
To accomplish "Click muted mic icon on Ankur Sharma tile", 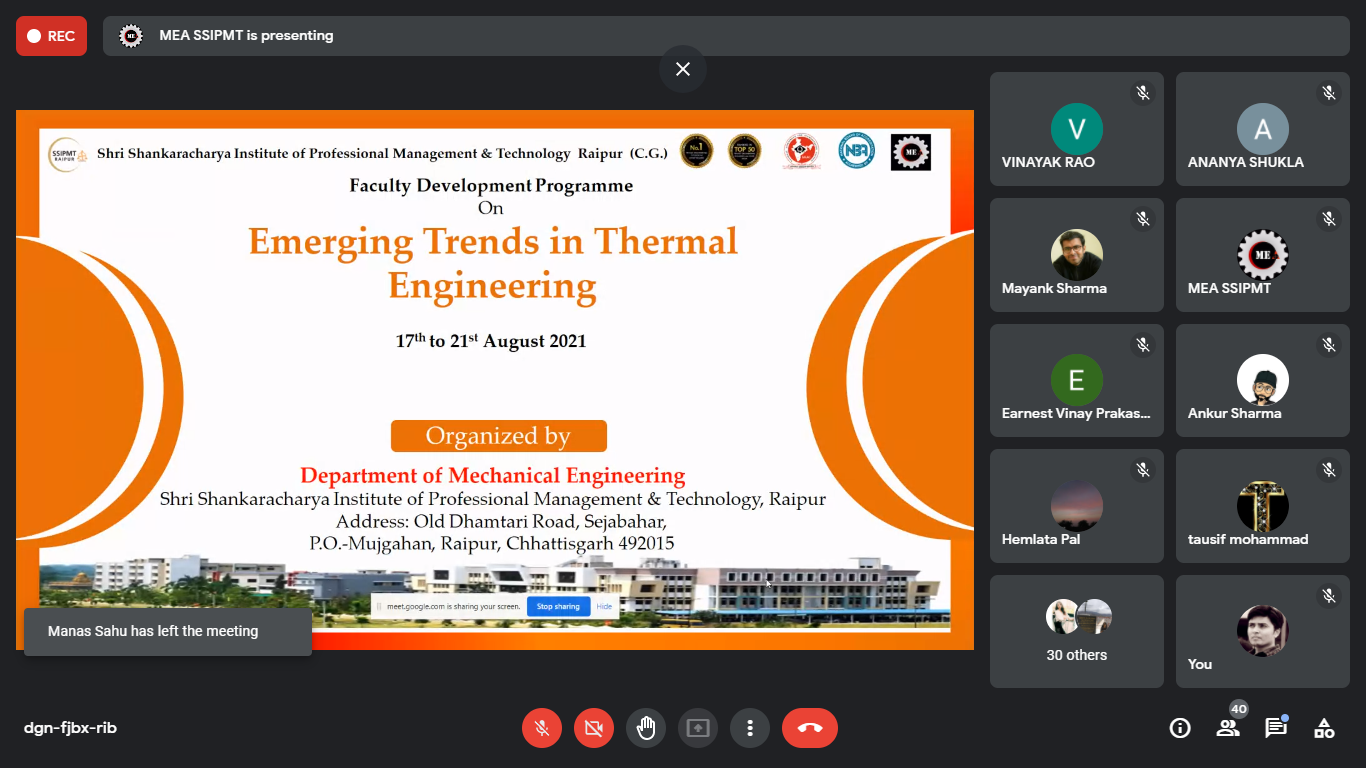I will 1329,344.
